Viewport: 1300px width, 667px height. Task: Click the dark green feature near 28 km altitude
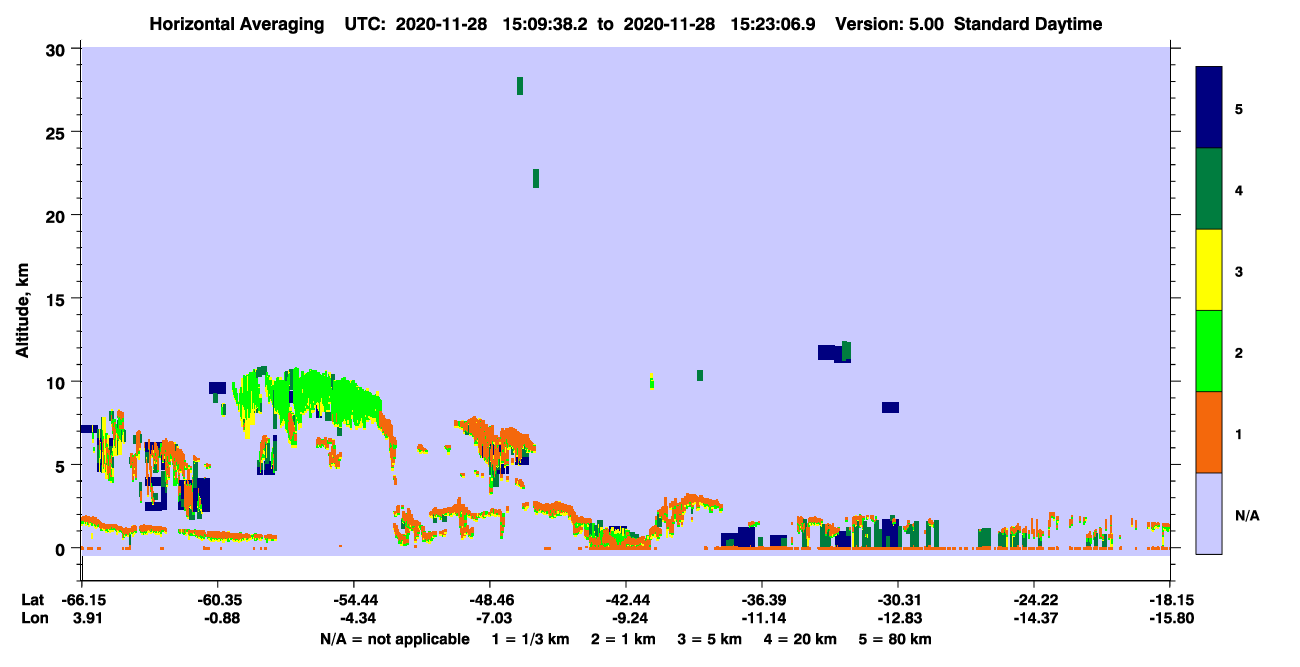(x=520, y=86)
